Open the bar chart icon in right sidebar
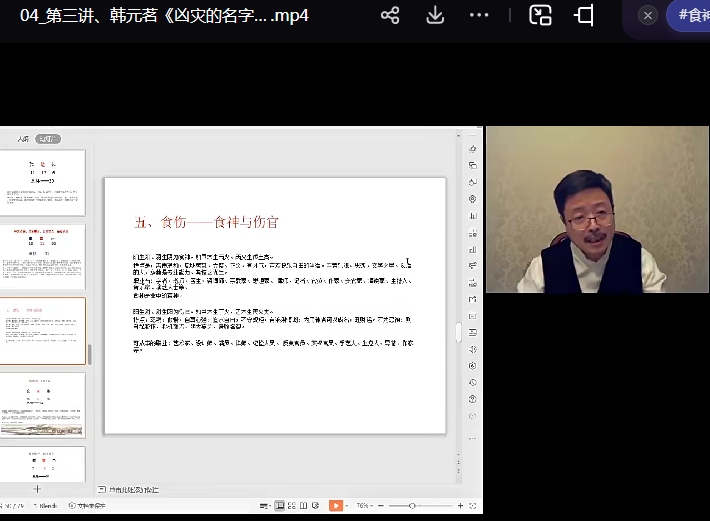This screenshot has width=710, height=521. (x=473, y=215)
